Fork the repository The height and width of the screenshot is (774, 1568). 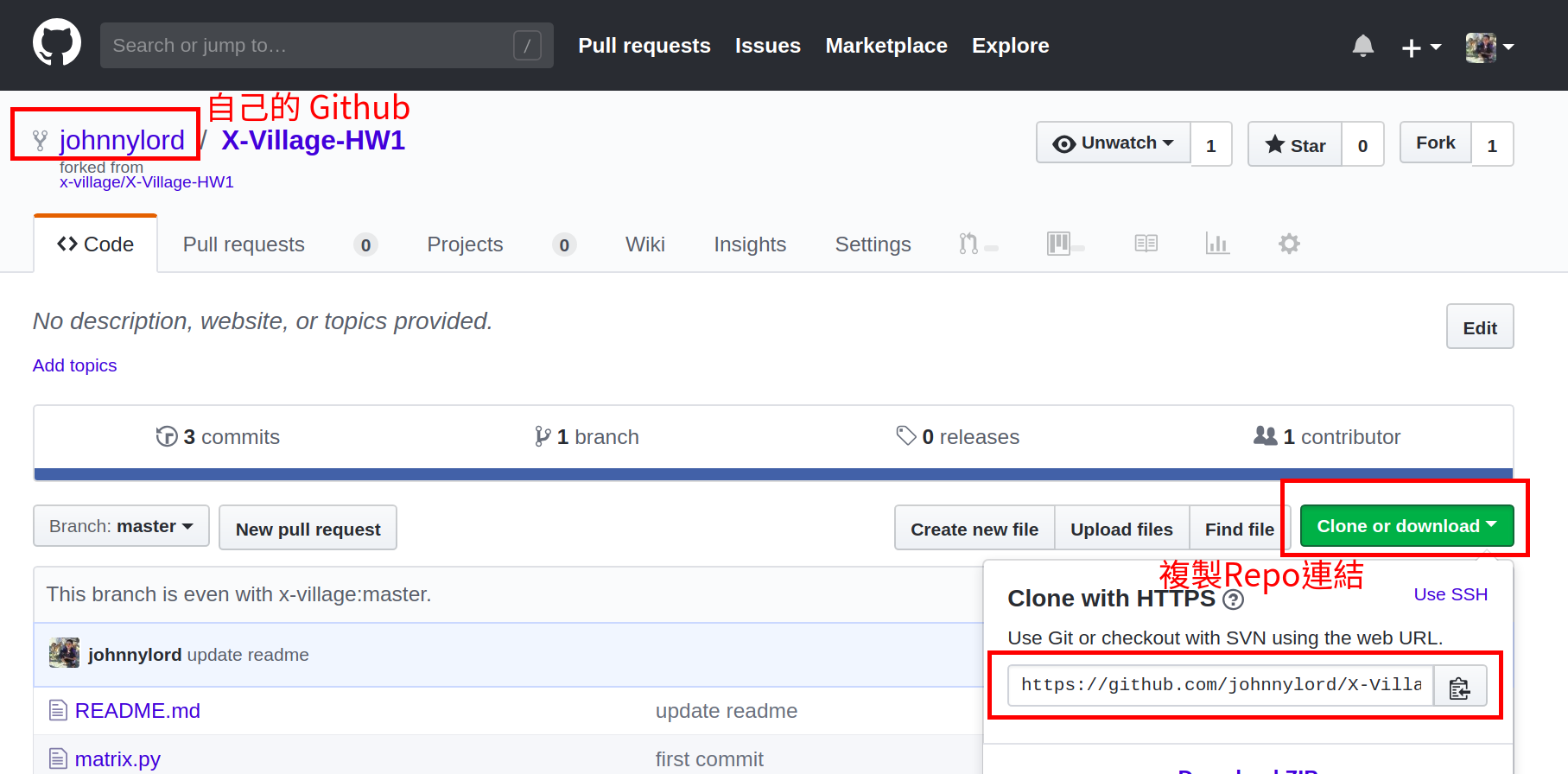click(x=1435, y=143)
